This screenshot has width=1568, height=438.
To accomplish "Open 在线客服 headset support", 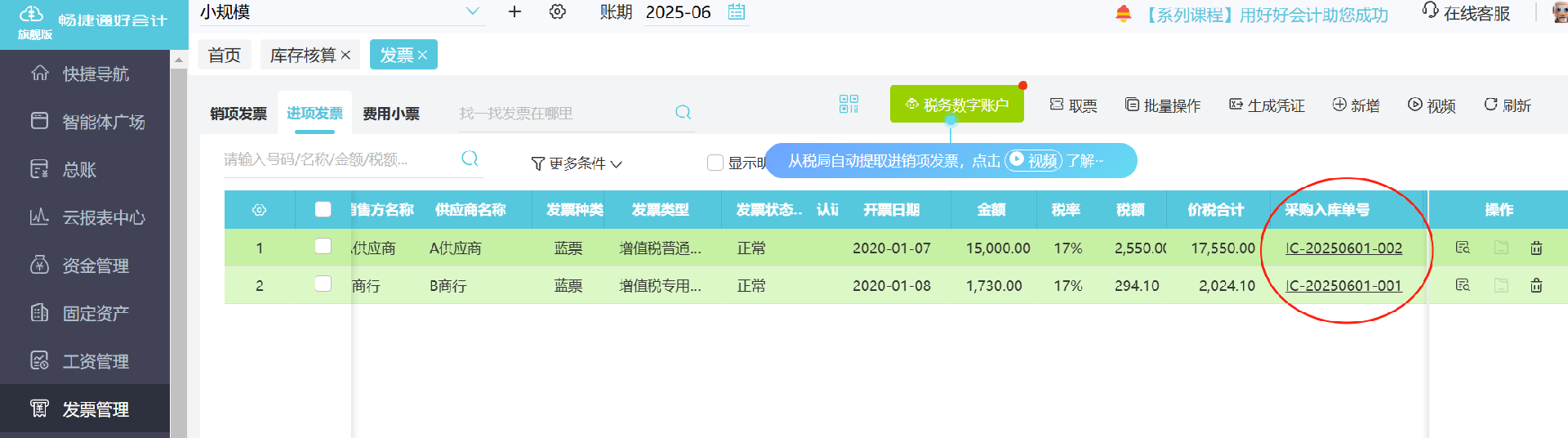I will coord(1467,13).
